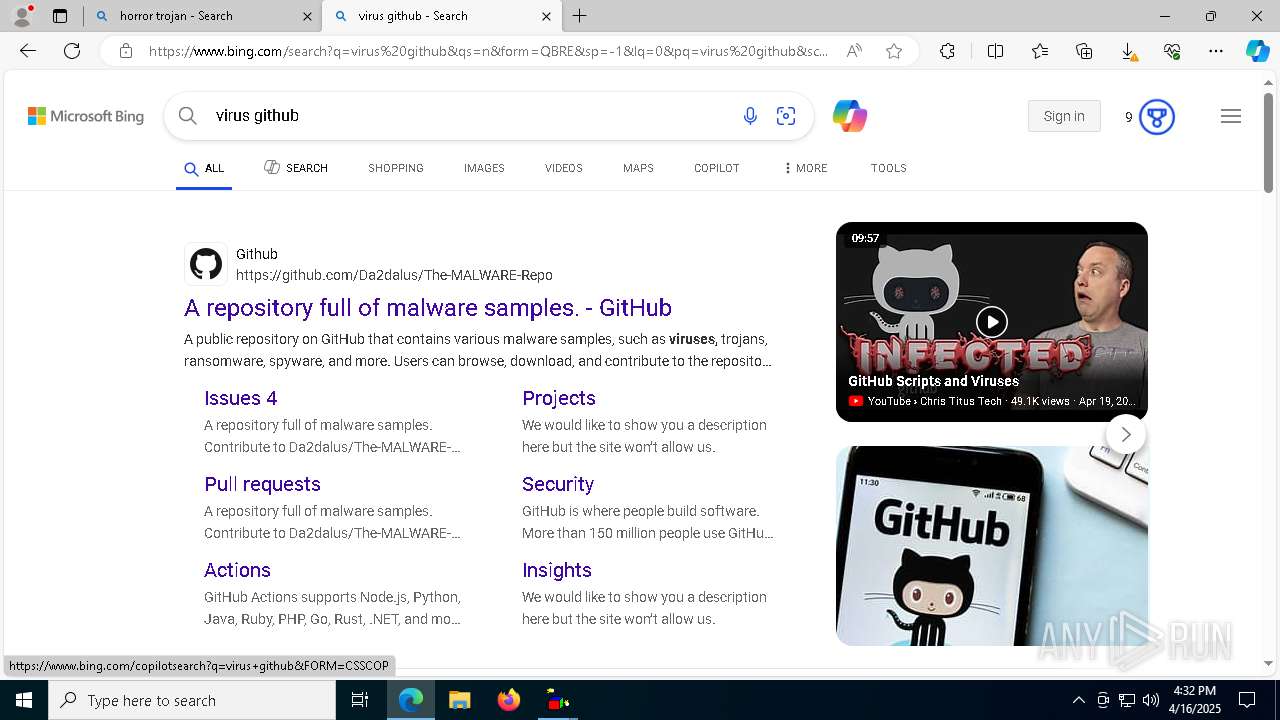
Task: Open the 4:32 PM clock and date
Action: pos(1194,700)
